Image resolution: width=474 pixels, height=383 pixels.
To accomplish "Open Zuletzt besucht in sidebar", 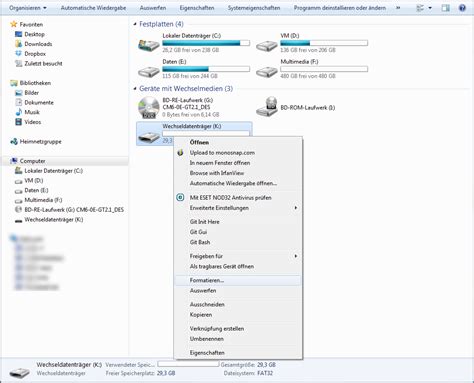I will (x=43, y=63).
